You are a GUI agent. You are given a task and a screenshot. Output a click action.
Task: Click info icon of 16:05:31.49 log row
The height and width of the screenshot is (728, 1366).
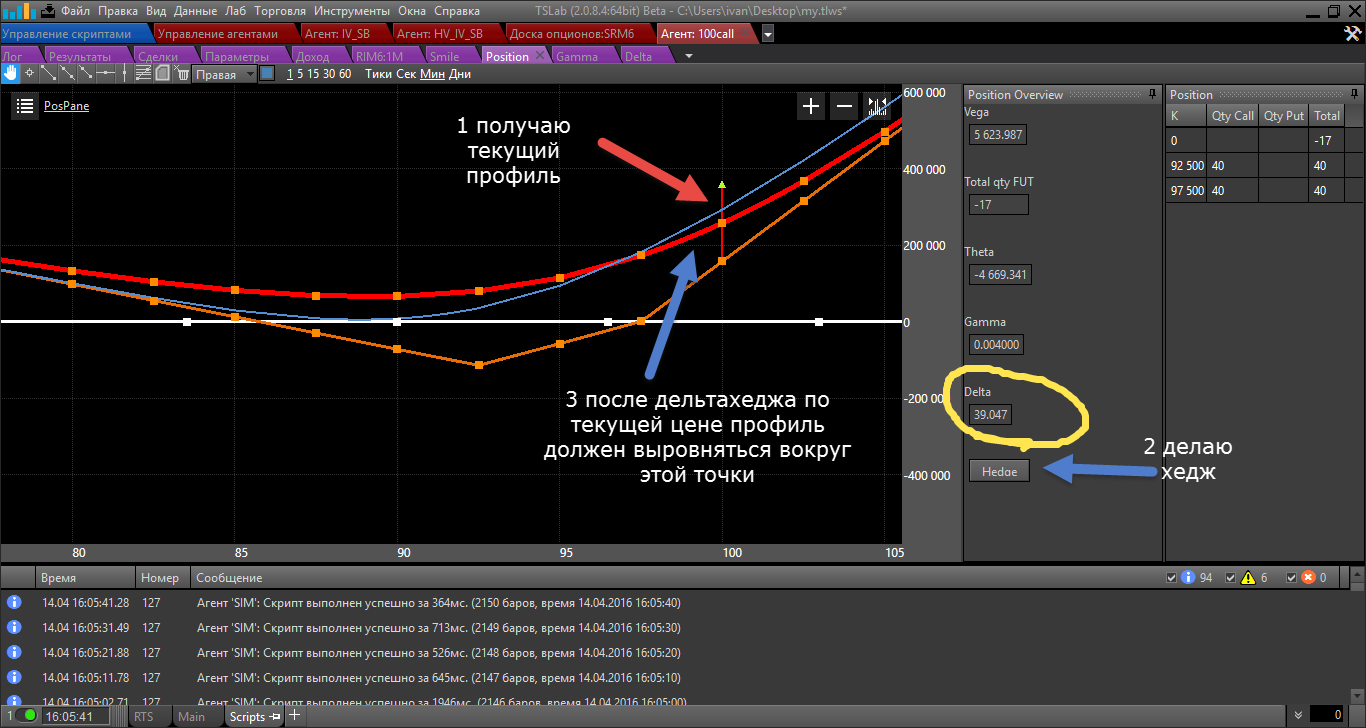pos(14,627)
